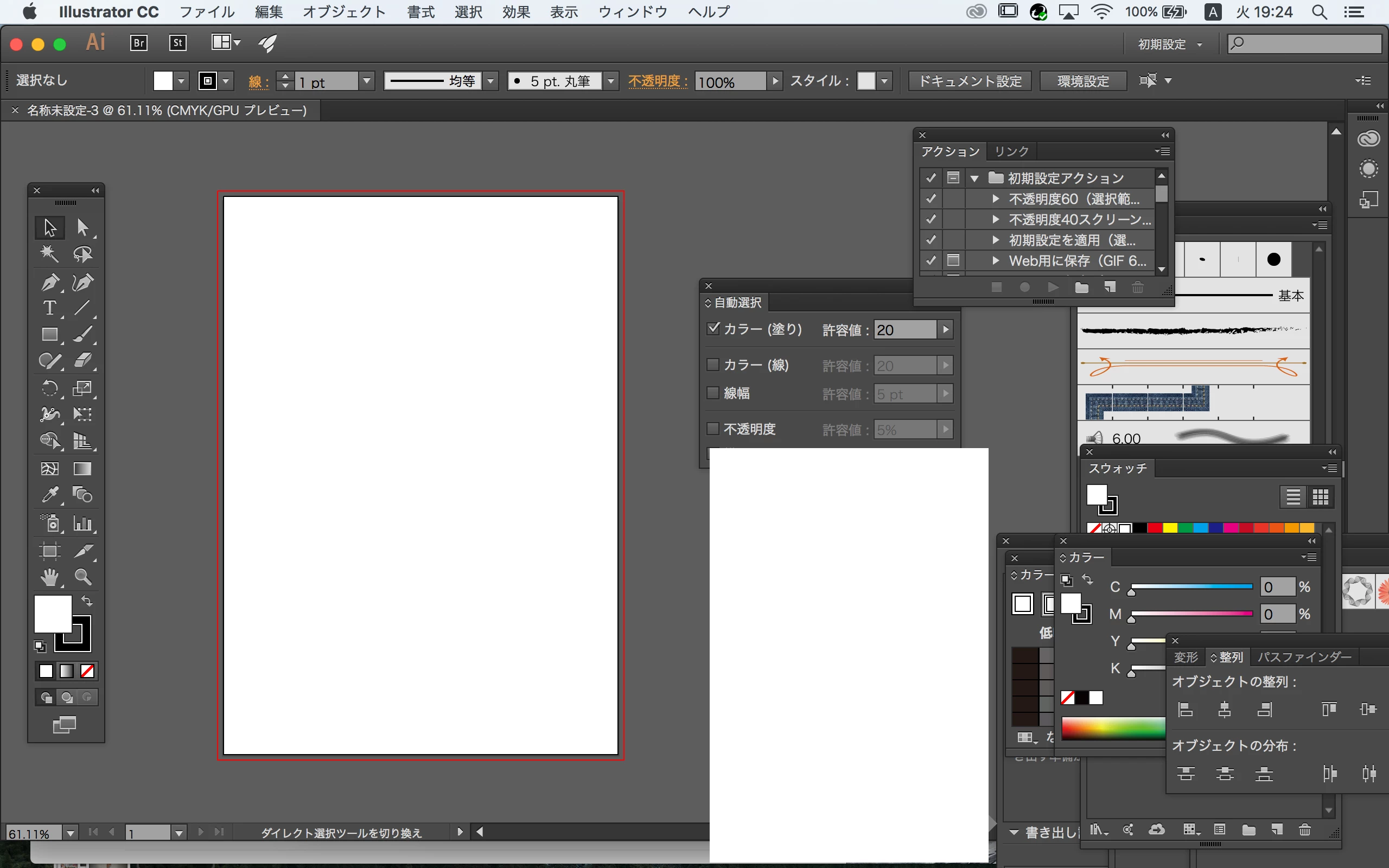Viewport: 1389px width, 868px height.
Task: Uncheck the カラー (塗り) checkbox
Action: coord(713,328)
